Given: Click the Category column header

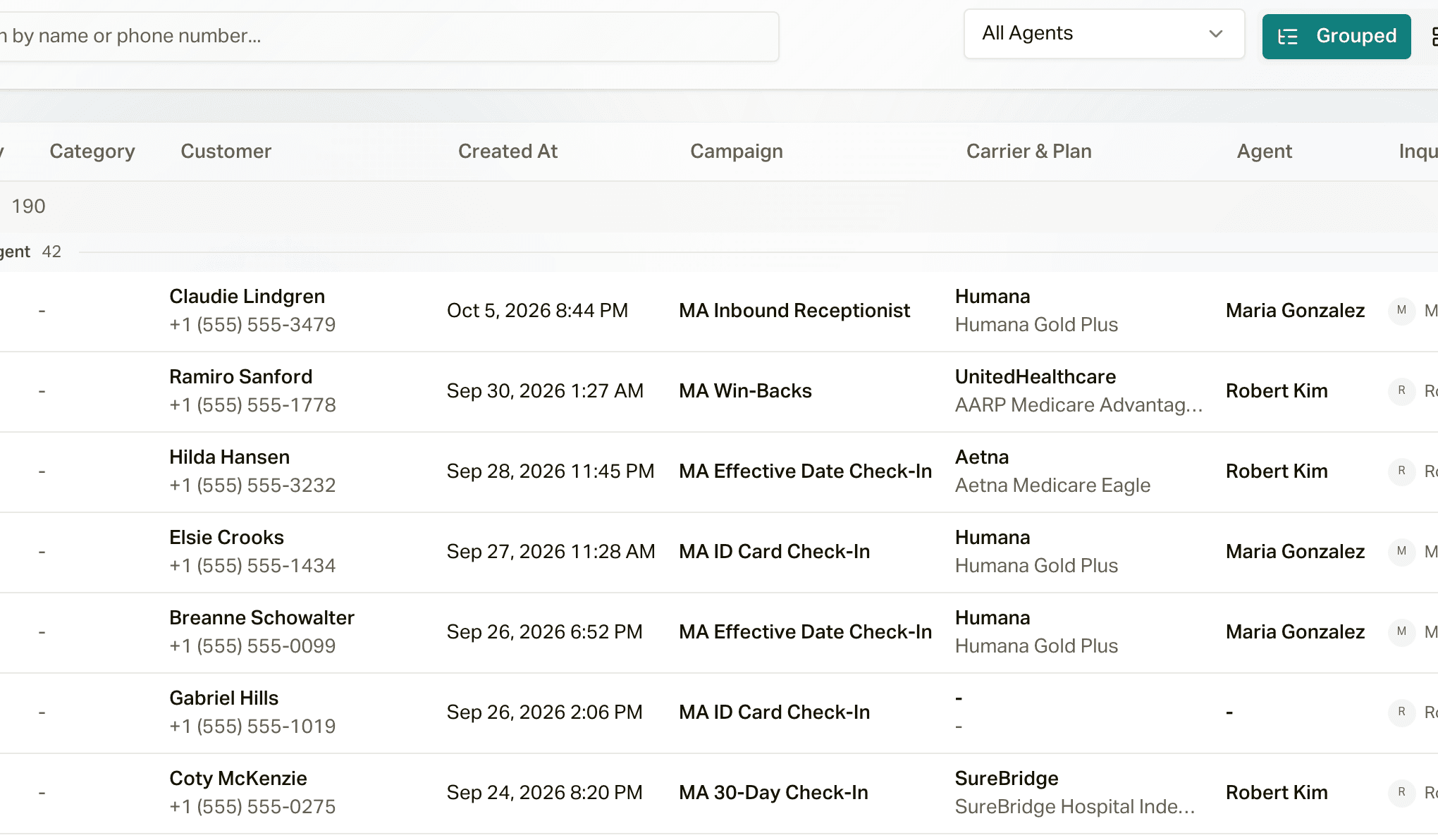Looking at the screenshot, I should click(x=92, y=152).
